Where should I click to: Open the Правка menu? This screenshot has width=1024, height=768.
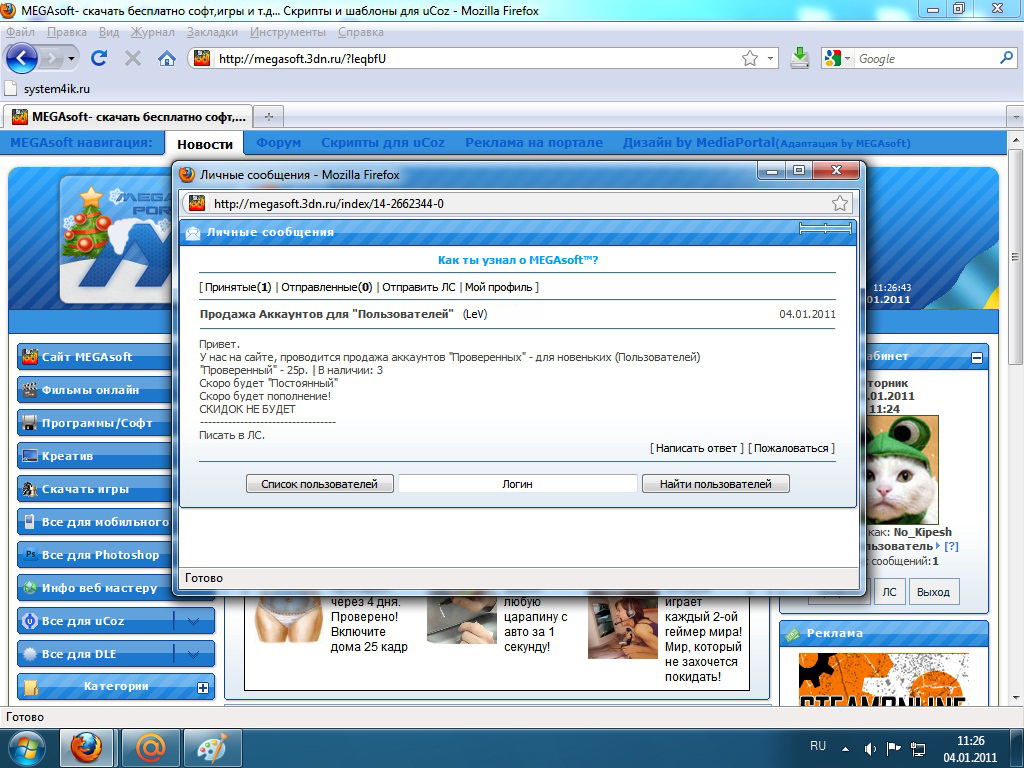click(67, 32)
